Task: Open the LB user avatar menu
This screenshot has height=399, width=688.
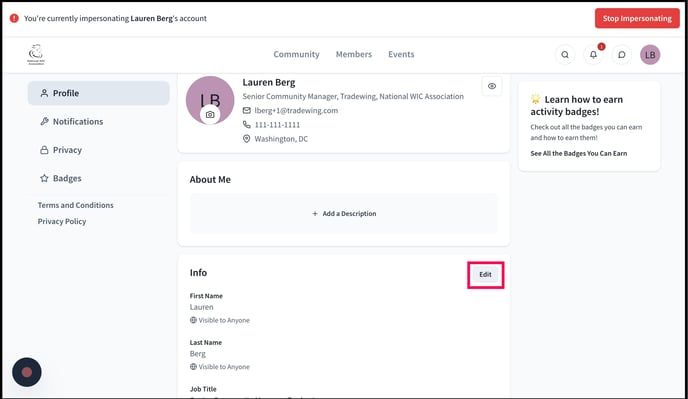Action: (x=650, y=55)
